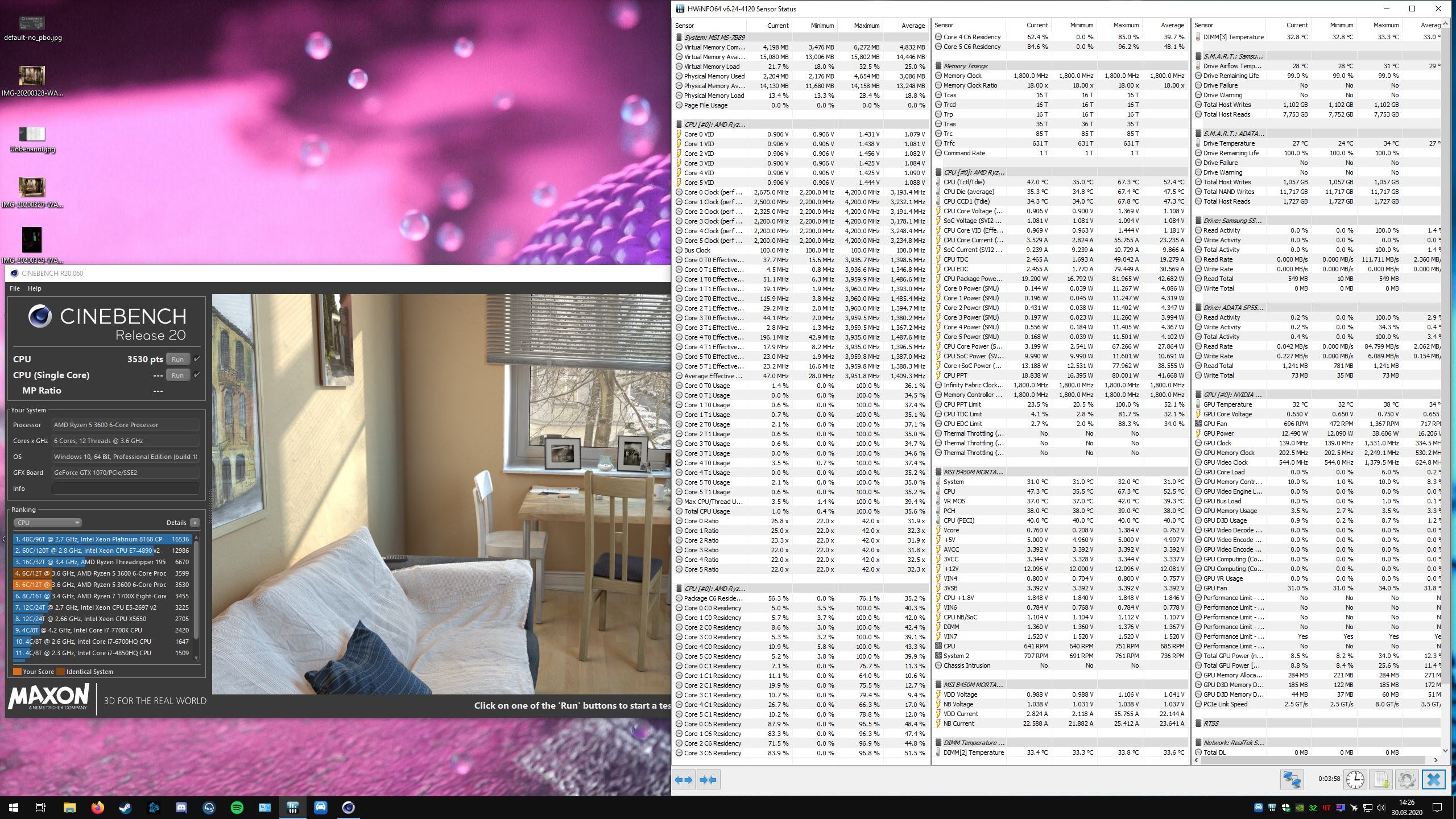The height and width of the screenshot is (819, 1456).
Task: Select the GPU Temperature sensor row
Action: 1318,404
